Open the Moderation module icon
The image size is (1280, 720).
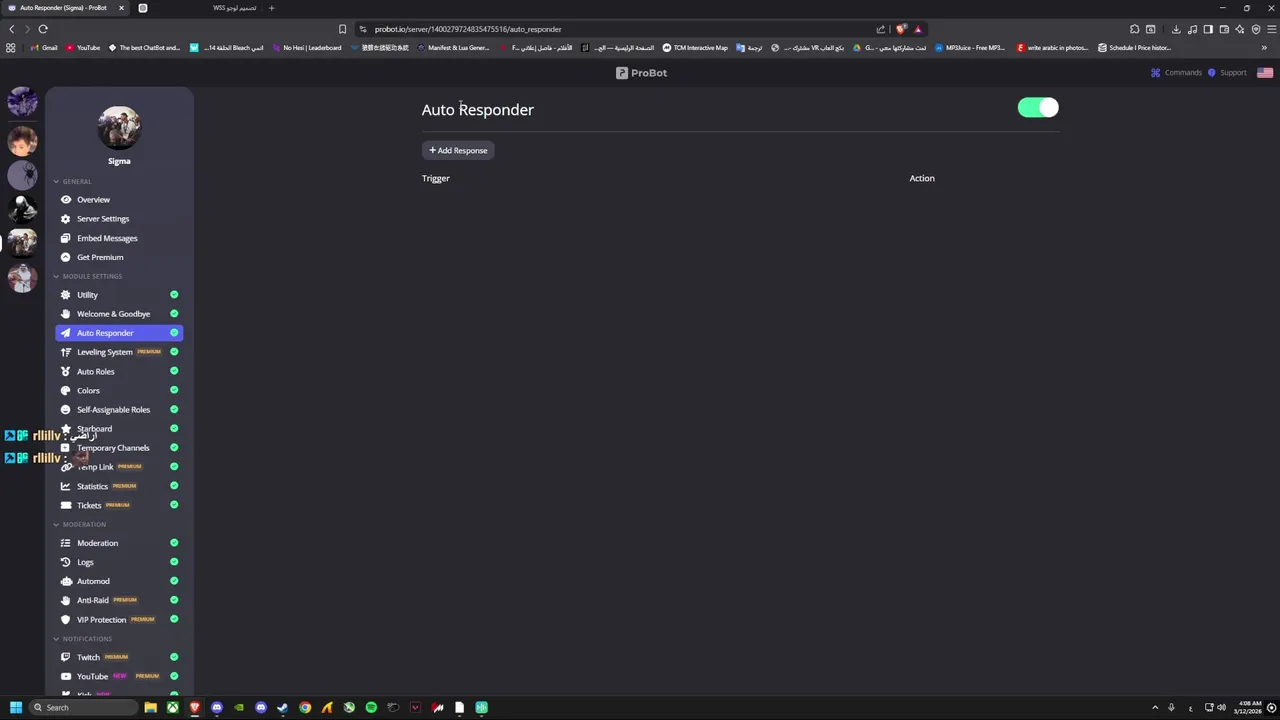point(66,543)
